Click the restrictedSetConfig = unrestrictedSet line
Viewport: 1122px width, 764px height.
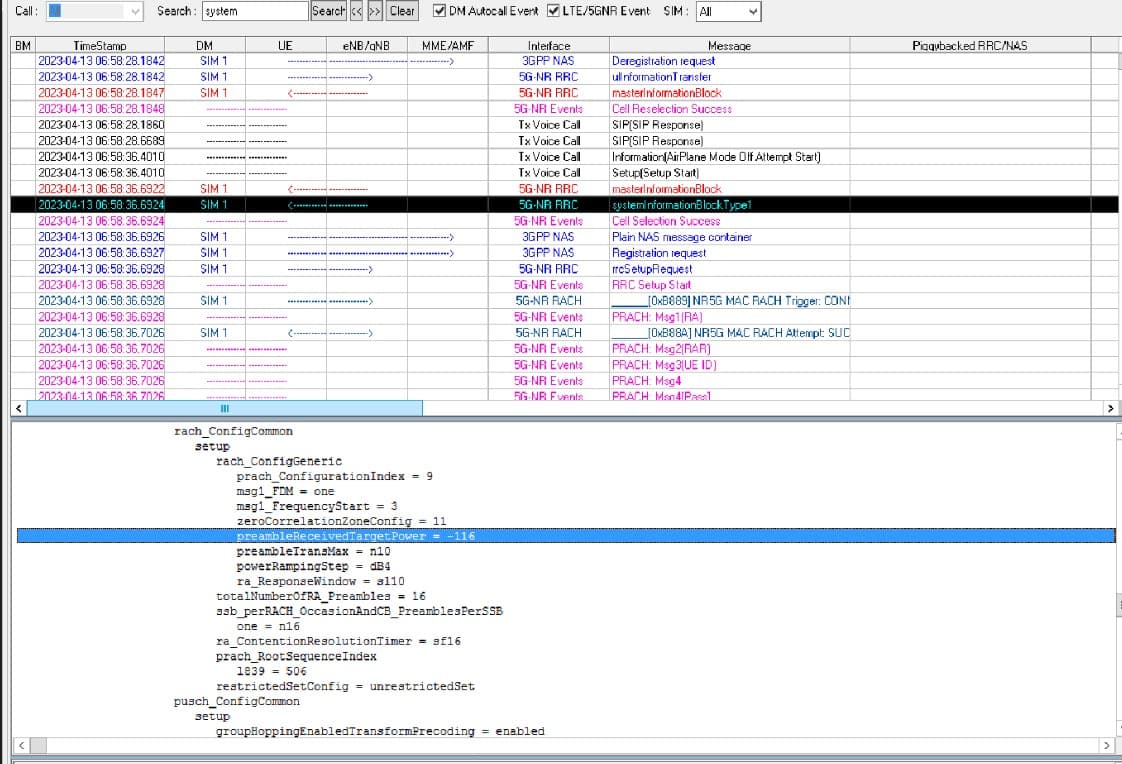pos(346,687)
